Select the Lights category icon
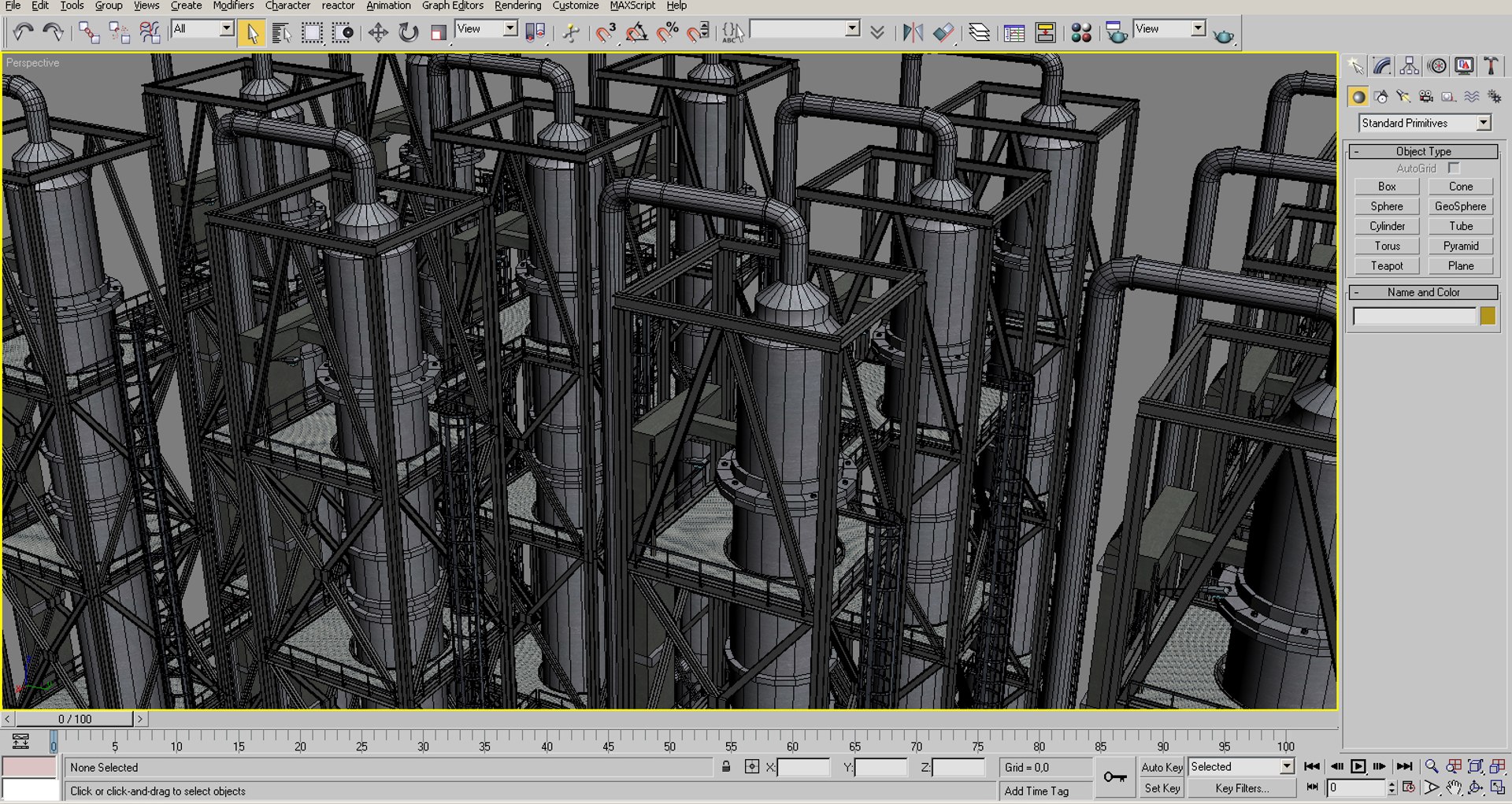 pyautogui.click(x=1403, y=96)
